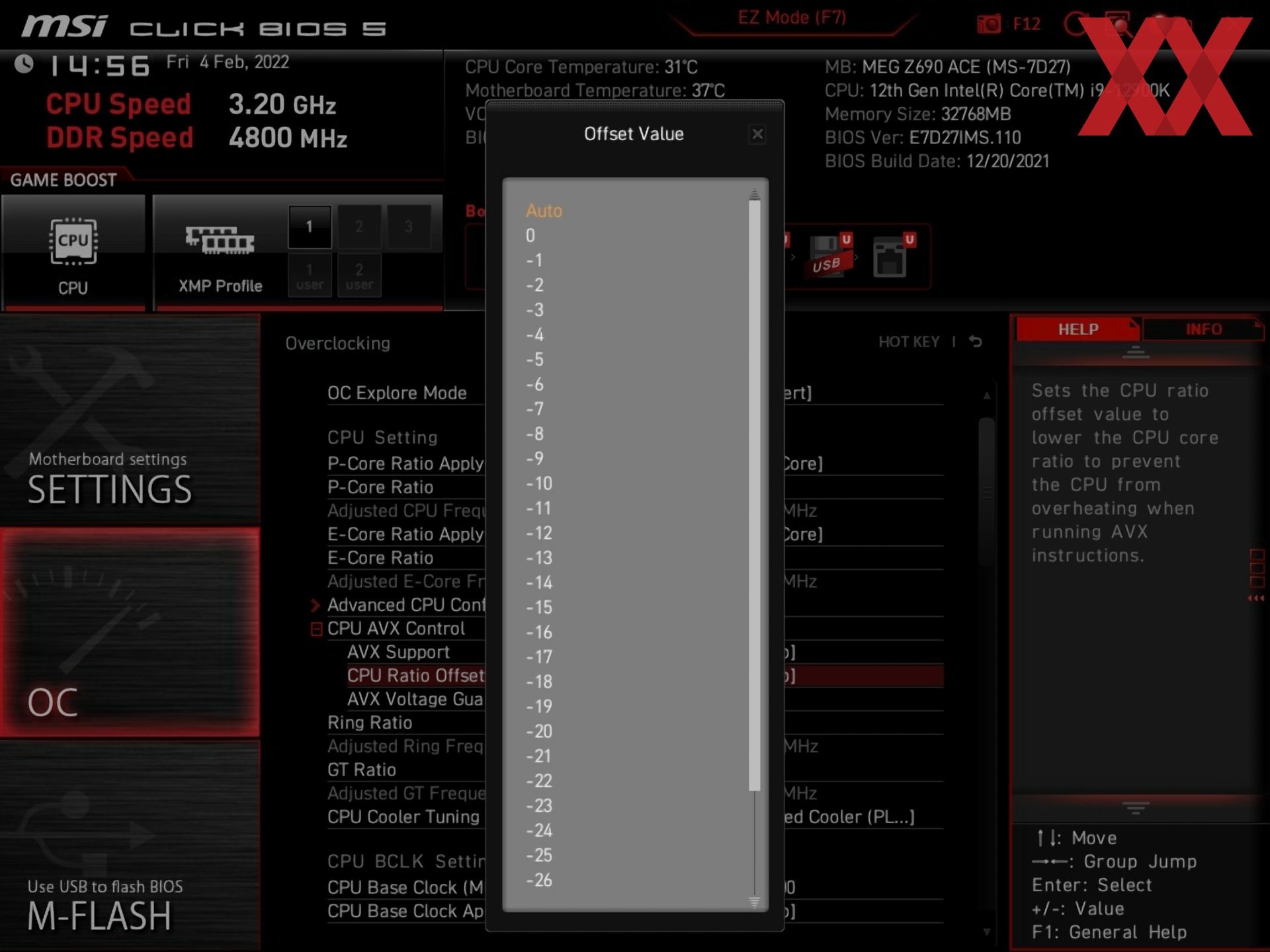The height and width of the screenshot is (952, 1270).
Task: Switch to the HELP tab
Action: point(1078,329)
